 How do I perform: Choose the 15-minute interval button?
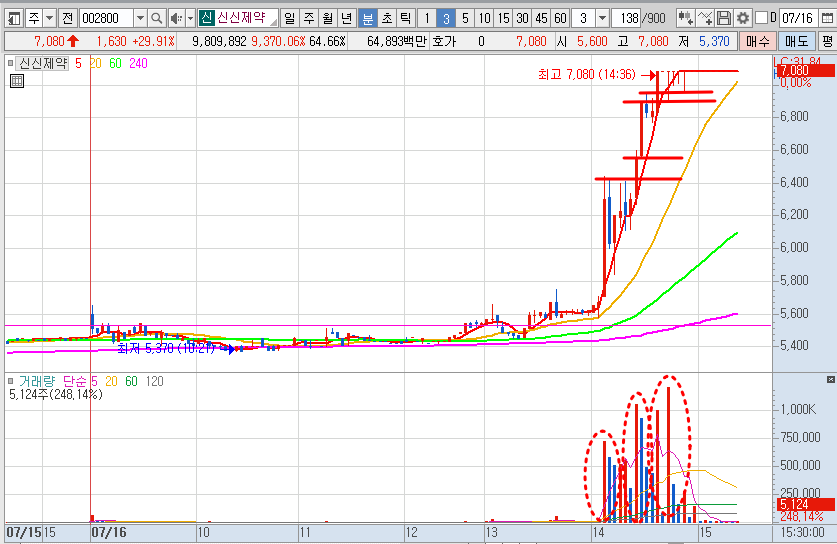tap(503, 19)
